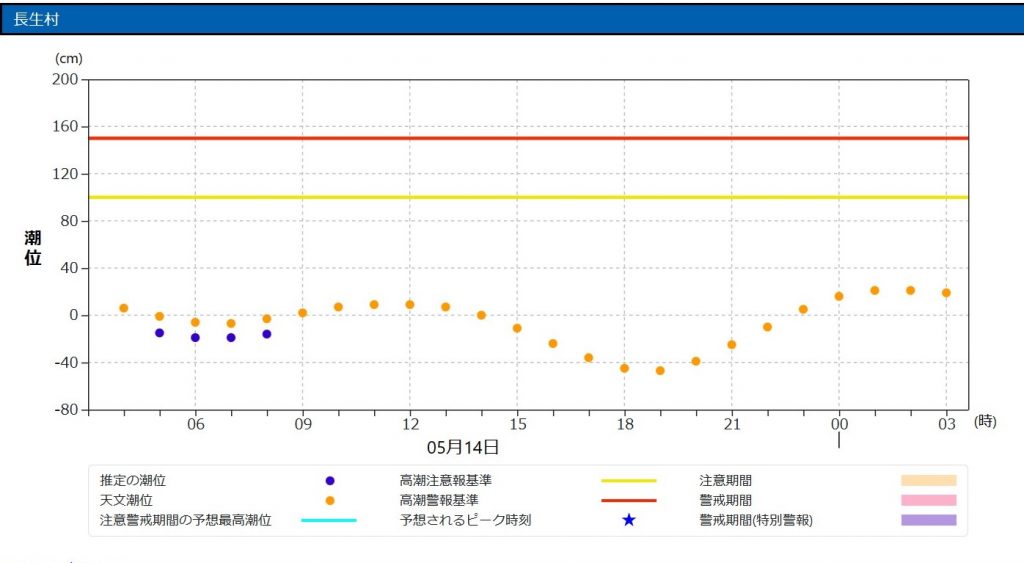Screen dimensions: 1024x563
Task: Click the 12 hour x-axis label
Action: point(410,425)
